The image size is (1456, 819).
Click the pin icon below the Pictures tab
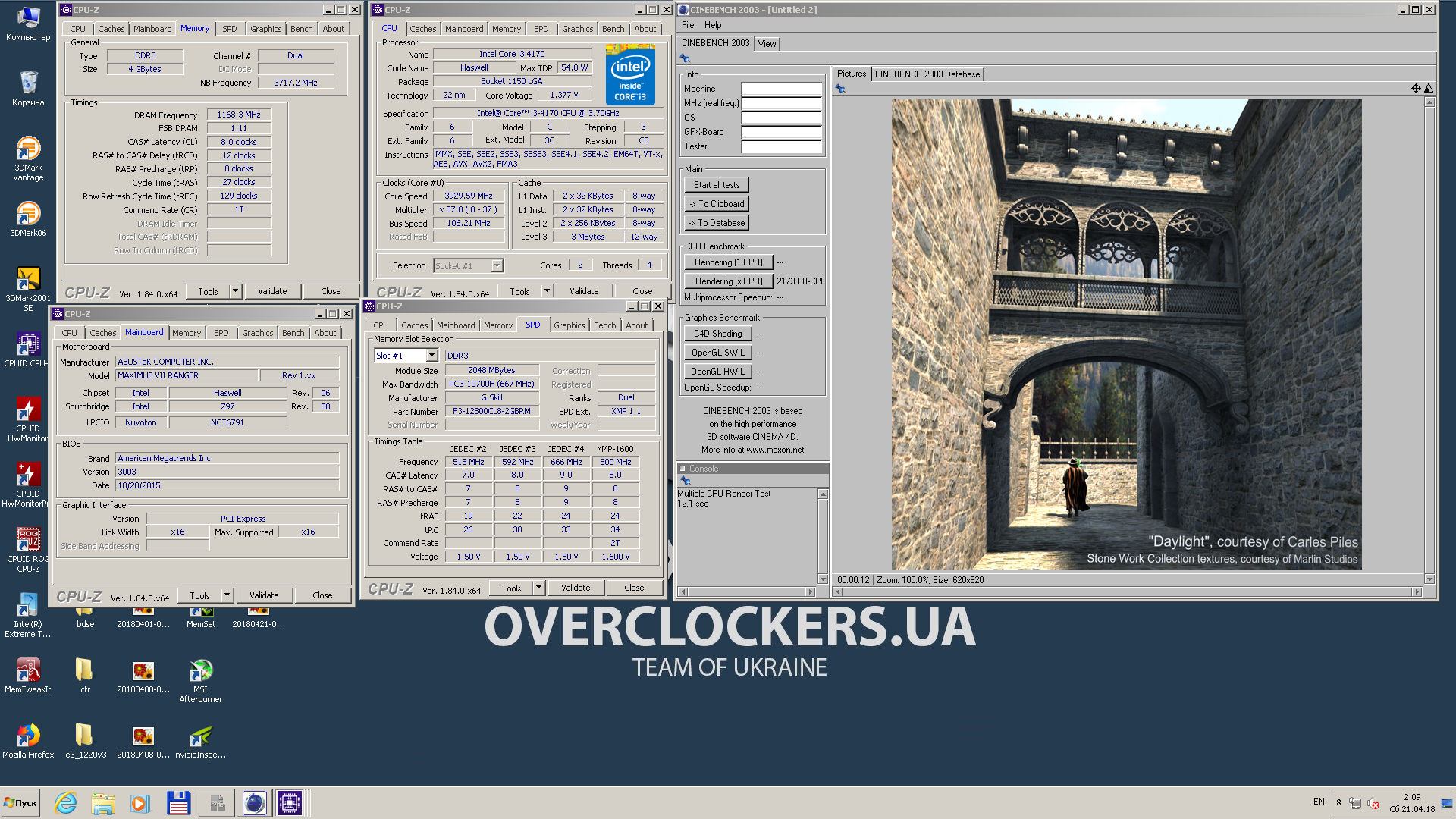(839, 89)
